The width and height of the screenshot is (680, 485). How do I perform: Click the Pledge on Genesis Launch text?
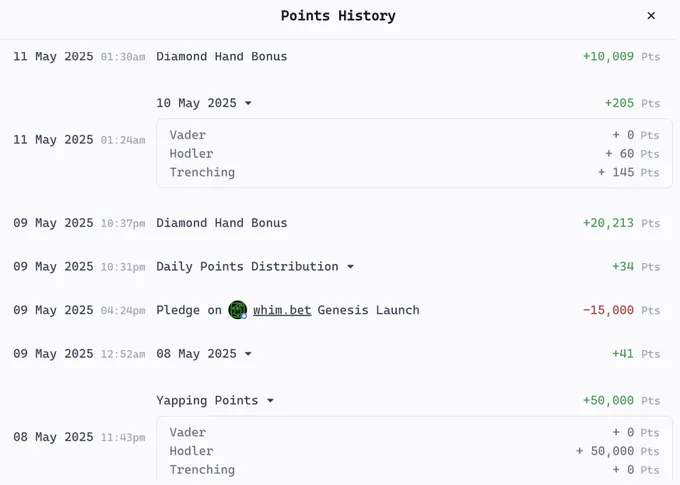pos(288,310)
